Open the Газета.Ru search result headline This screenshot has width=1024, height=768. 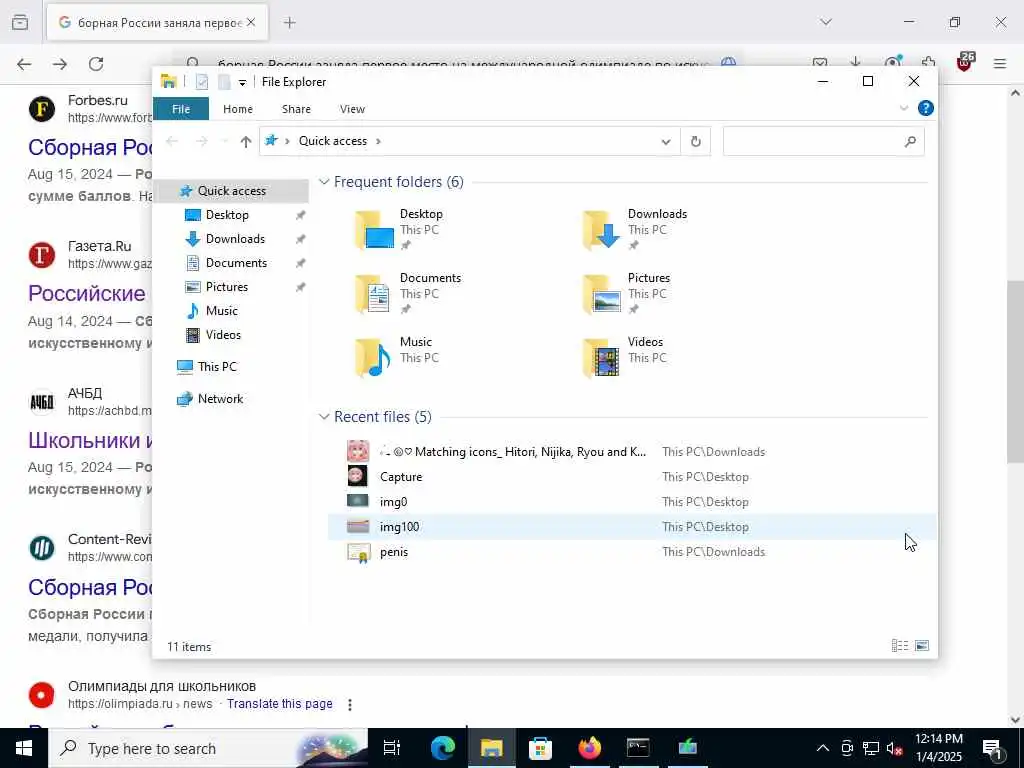tap(87, 294)
